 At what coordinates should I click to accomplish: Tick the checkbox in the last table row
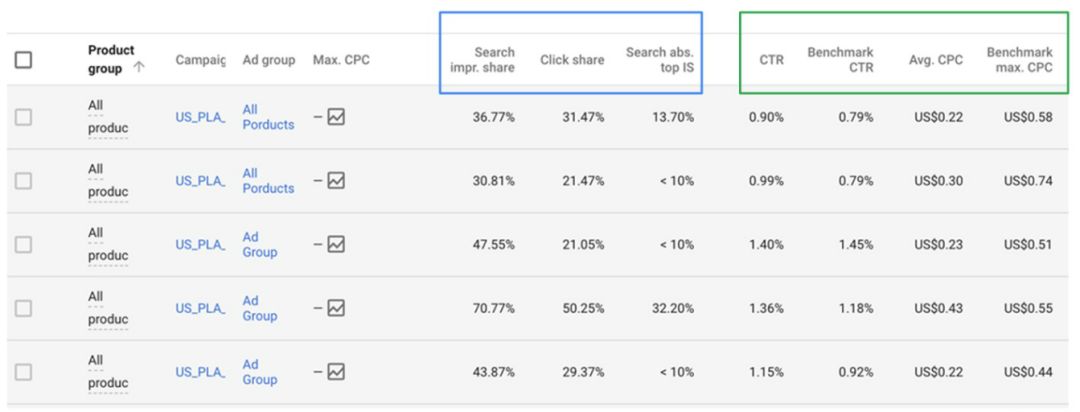click(25, 372)
